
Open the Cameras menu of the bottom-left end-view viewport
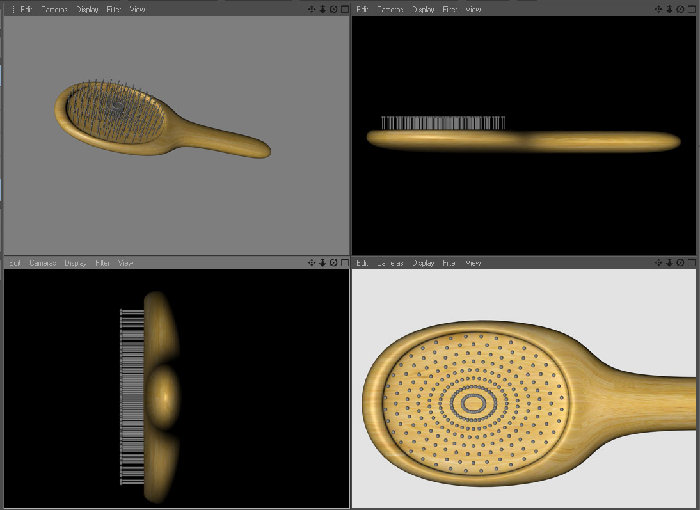pyautogui.click(x=42, y=263)
